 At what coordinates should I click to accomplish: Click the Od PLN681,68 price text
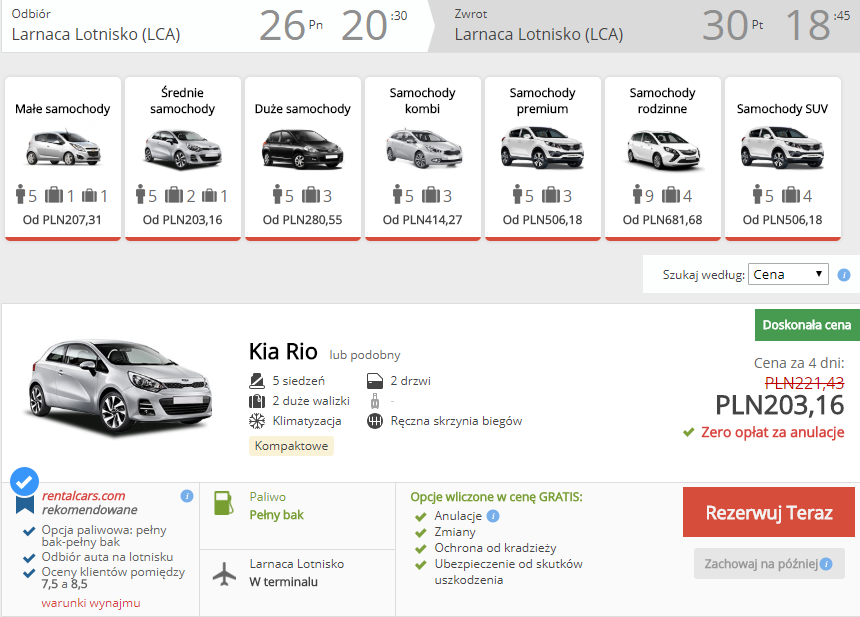663,220
